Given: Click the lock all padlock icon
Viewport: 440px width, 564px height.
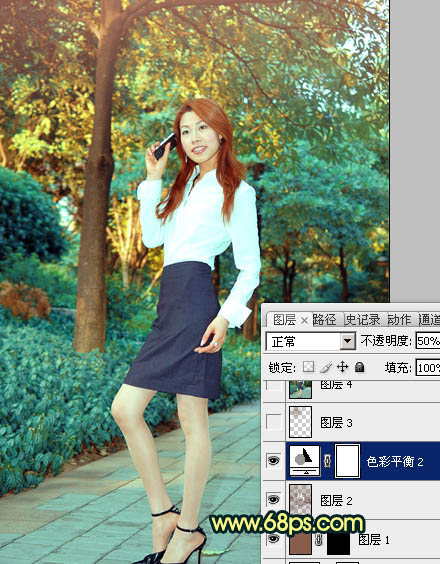Looking at the screenshot, I should point(359,367).
